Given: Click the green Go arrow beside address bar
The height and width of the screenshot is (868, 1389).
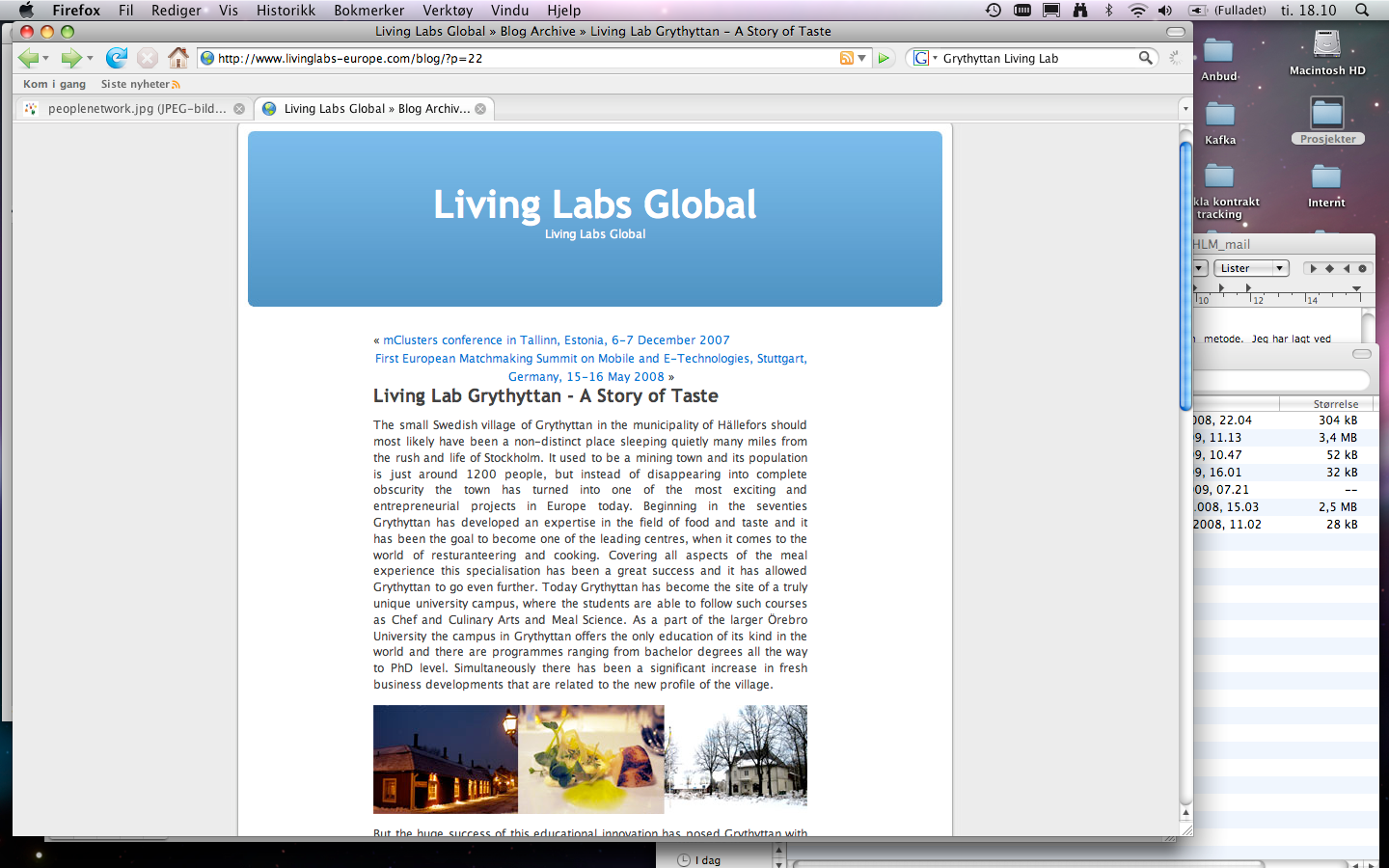Looking at the screenshot, I should pyautogui.click(x=884, y=58).
